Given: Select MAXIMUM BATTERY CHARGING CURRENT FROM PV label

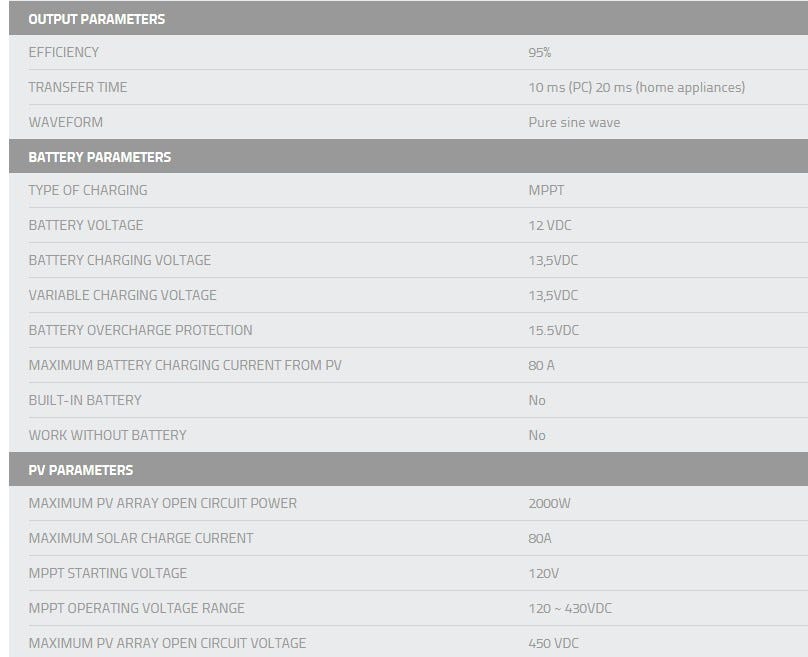Looking at the screenshot, I should click(x=185, y=365).
